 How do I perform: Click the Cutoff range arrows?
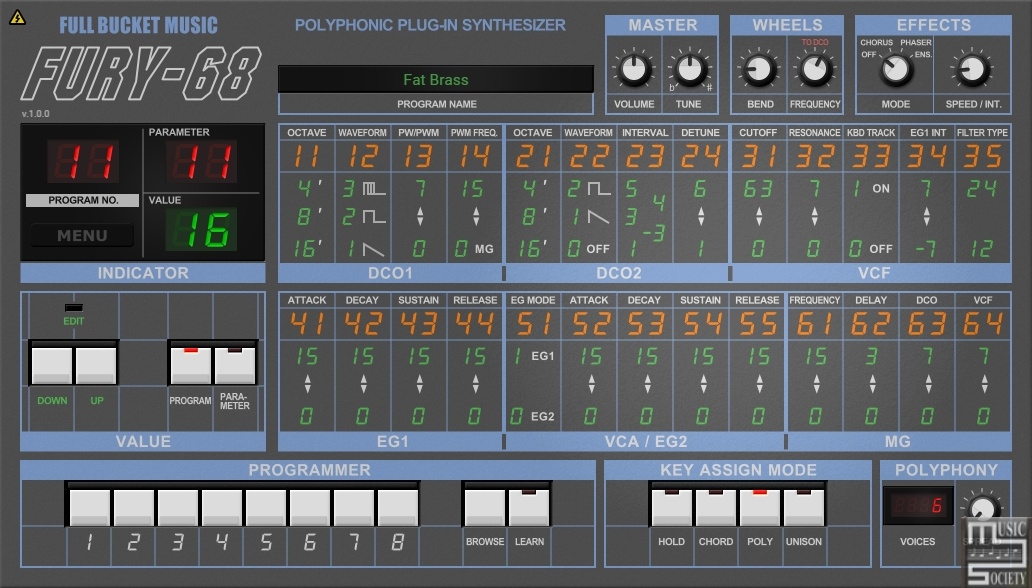pyautogui.click(x=759, y=216)
